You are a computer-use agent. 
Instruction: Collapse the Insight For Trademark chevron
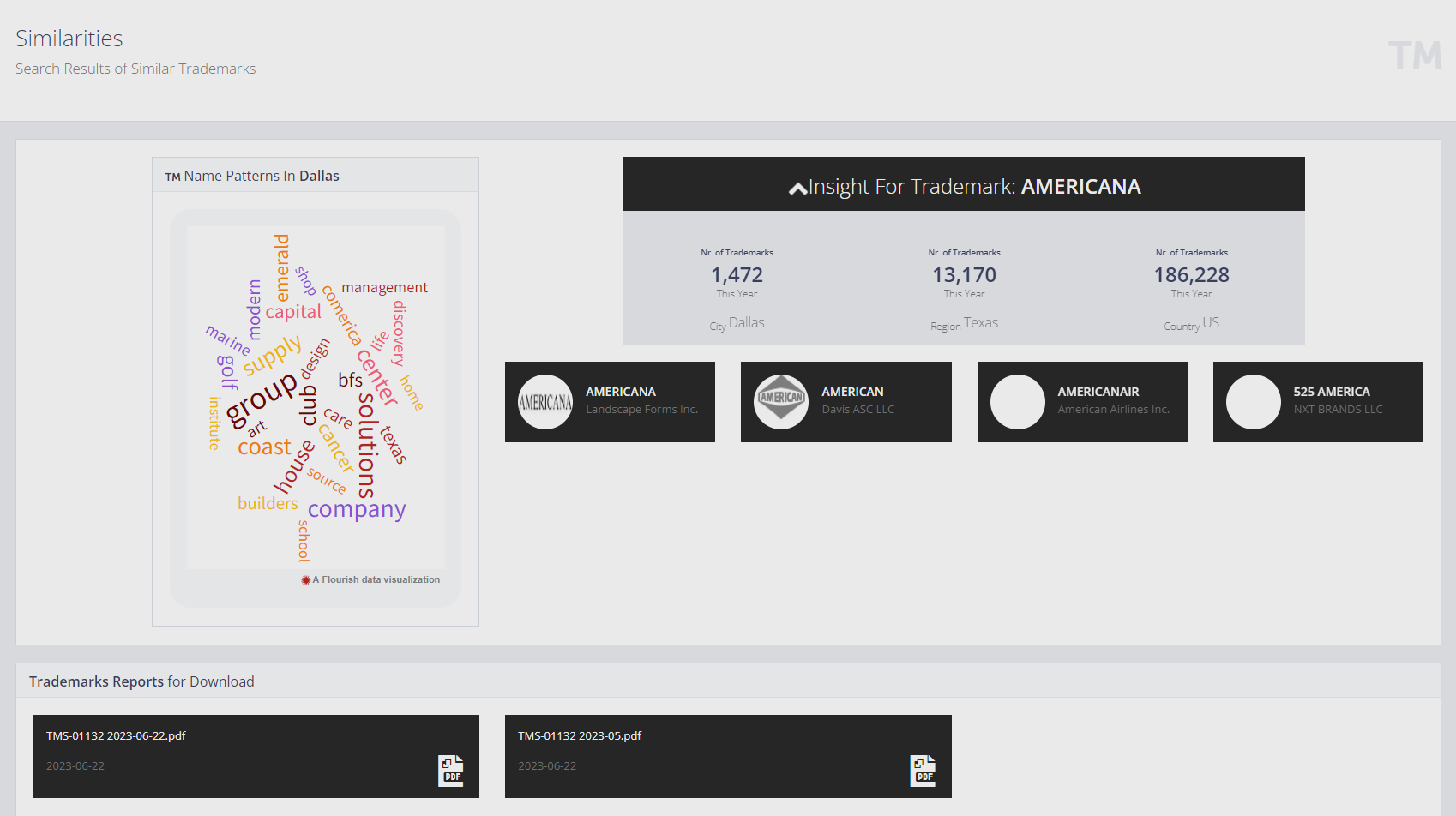pos(797,189)
